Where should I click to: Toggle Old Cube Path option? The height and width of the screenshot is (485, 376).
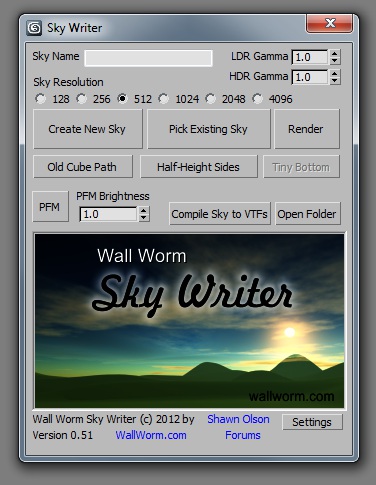[83, 167]
